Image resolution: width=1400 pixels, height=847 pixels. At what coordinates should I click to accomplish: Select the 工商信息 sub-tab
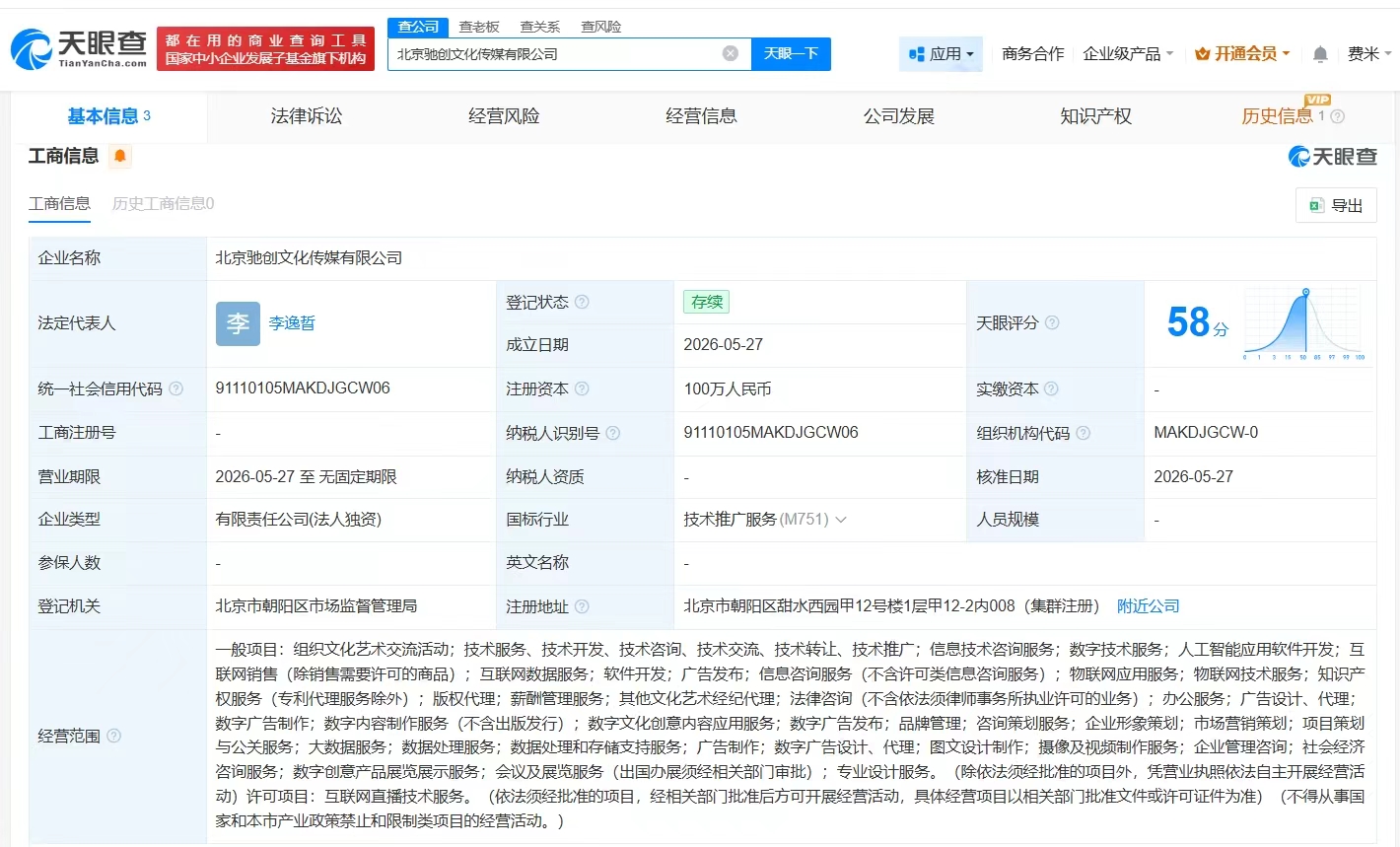(x=59, y=204)
